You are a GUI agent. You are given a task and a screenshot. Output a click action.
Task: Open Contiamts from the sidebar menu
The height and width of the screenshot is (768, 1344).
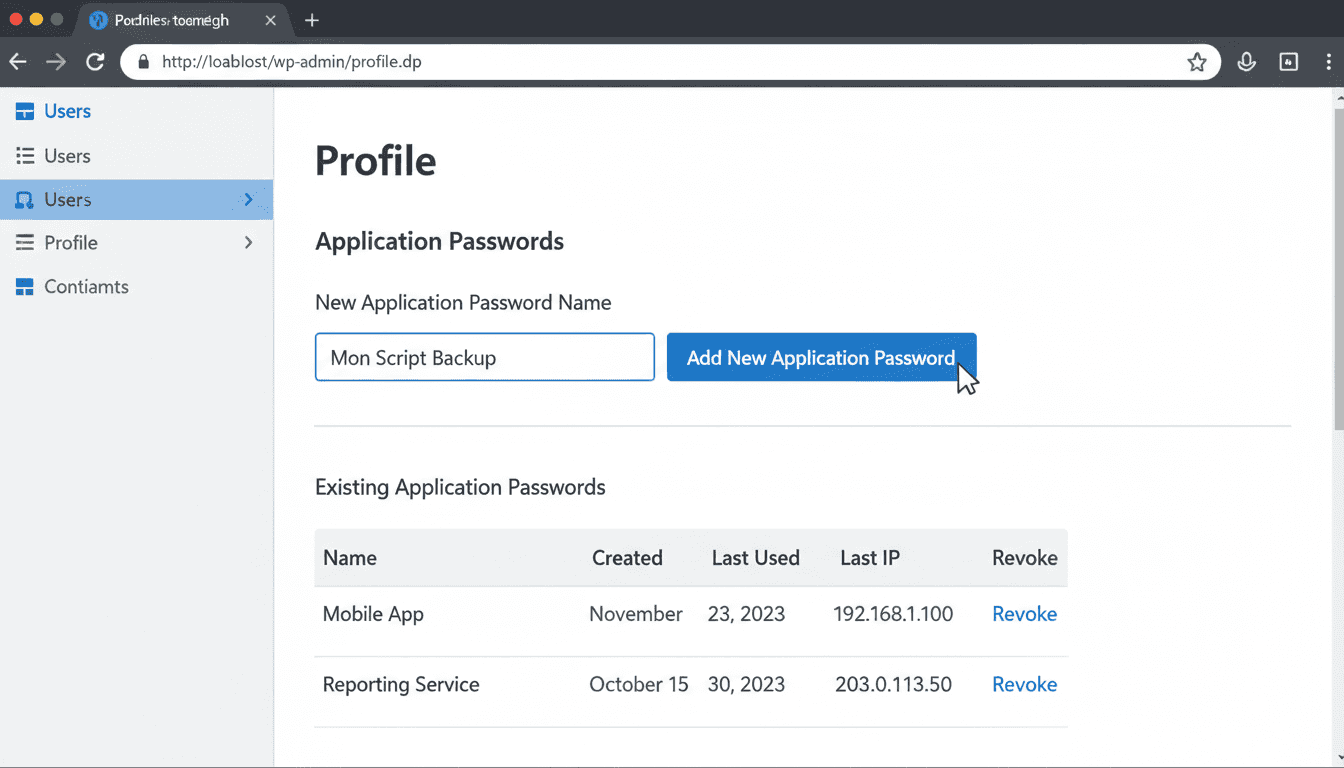tap(86, 287)
